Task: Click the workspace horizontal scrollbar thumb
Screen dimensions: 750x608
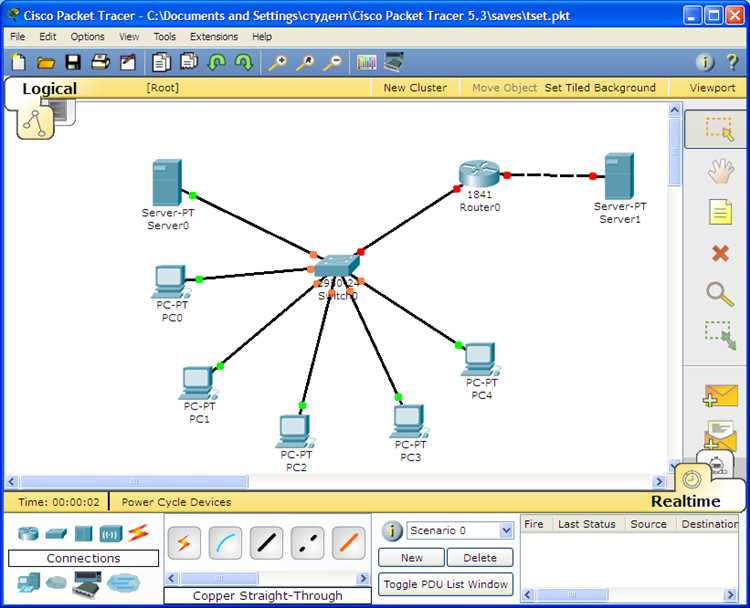Action: [x=134, y=481]
